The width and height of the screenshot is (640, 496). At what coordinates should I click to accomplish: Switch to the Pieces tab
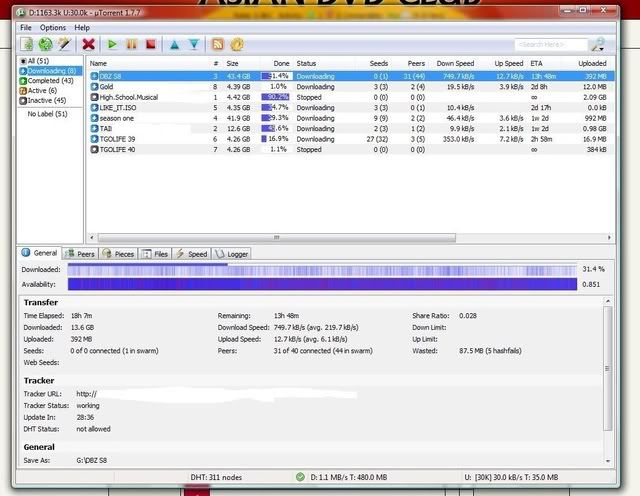[118, 254]
